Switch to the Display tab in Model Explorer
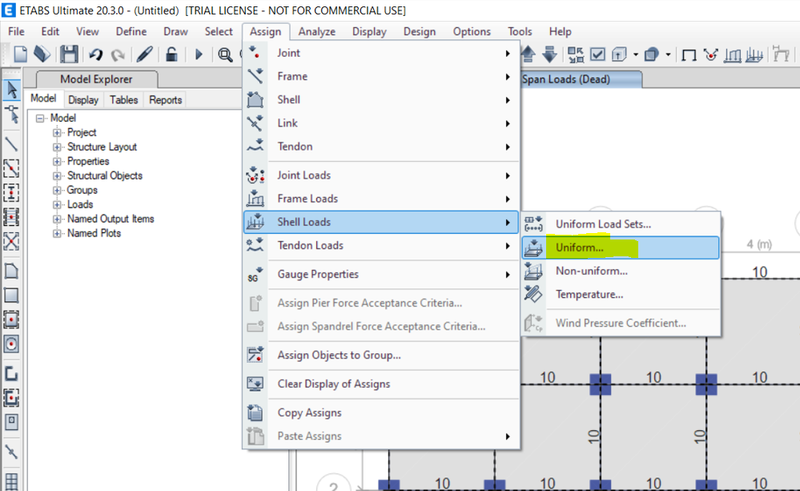This screenshot has height=491, width=800. pos(83,100)
